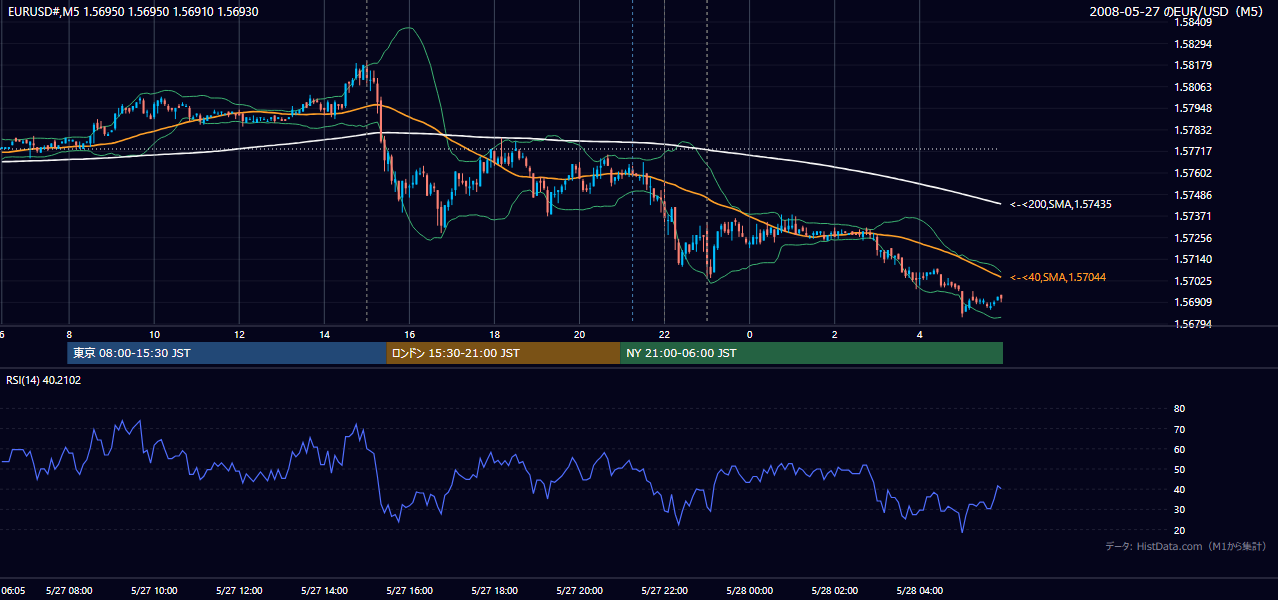This screenshot has height=600, width=1278.
Task: Click the 200,SMA,1.57435 line label
Action: tap(1061, 204)
